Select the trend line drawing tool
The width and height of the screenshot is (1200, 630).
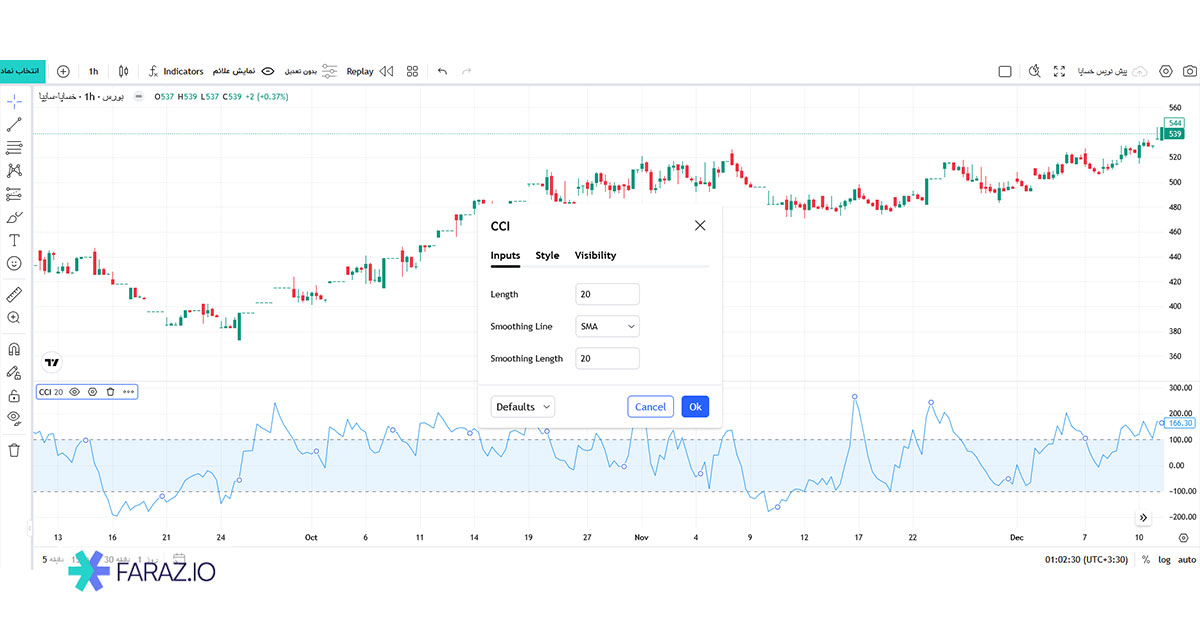14,125
